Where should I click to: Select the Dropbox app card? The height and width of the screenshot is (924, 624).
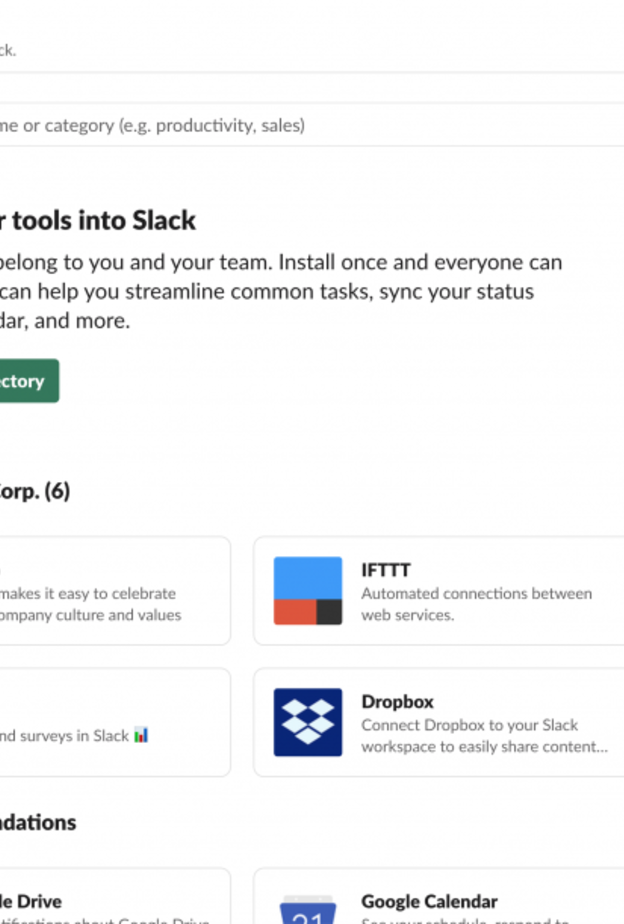coord(440,722)
